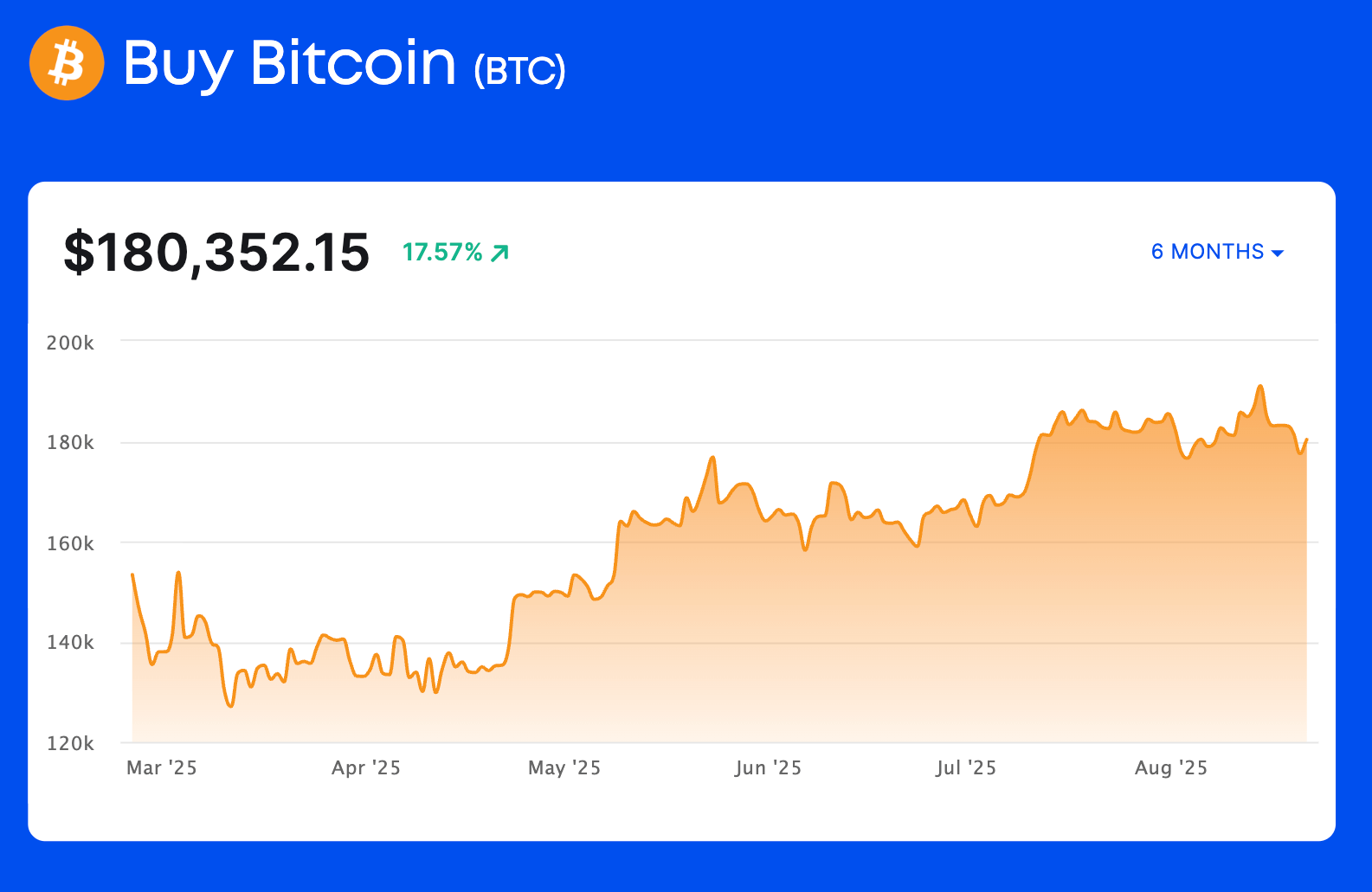The image size is (1372, 892).
Task: Click the 140k y-axis label
Action: 70,642
